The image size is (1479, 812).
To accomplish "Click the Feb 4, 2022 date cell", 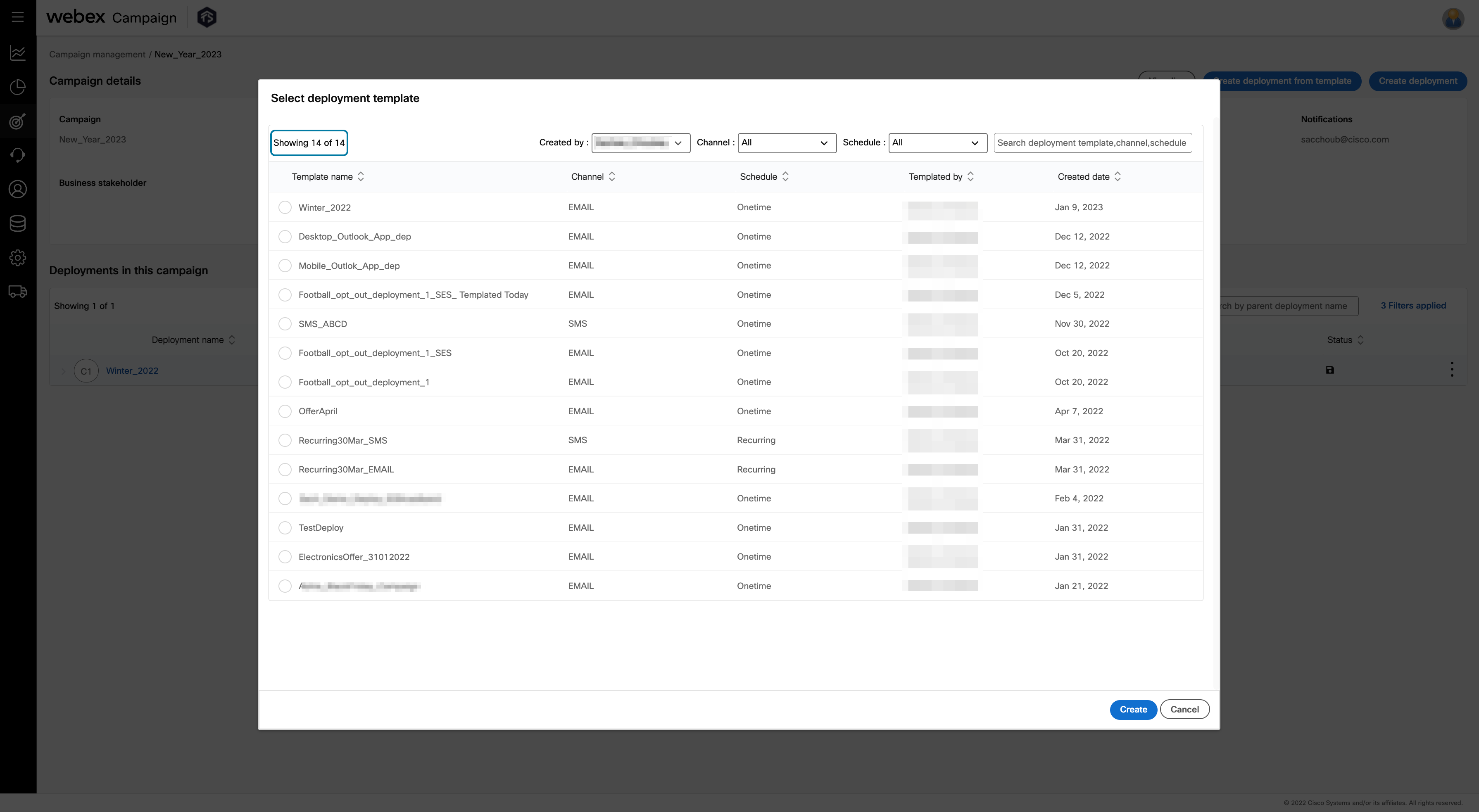I will 1078,499.
